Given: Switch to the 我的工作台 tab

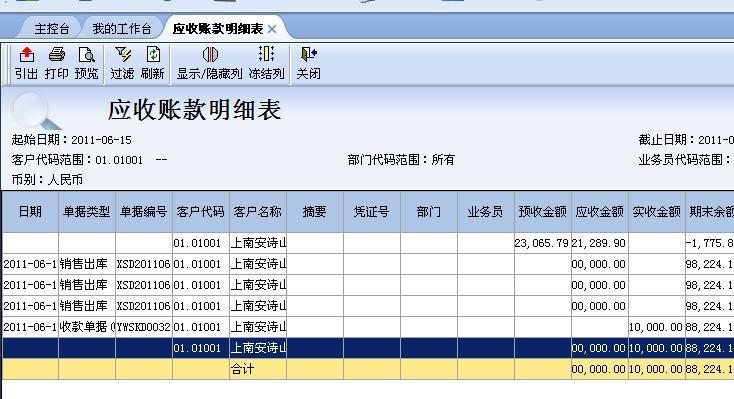Looking at the screenshot, I should tap(122, 29).
